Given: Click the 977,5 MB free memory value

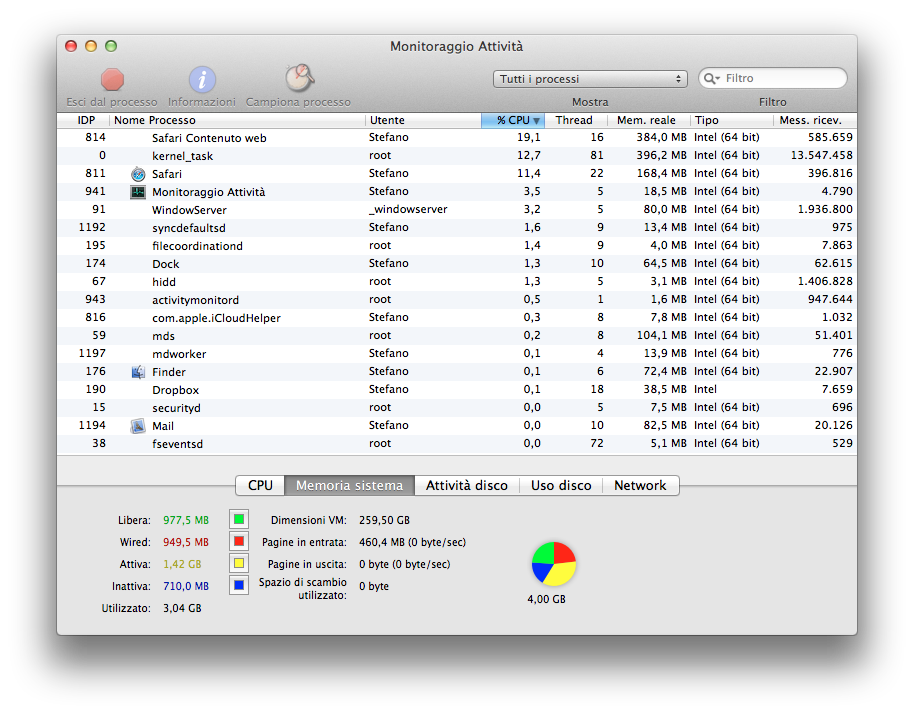Looking at the screenshot, I should pos(185,520).
